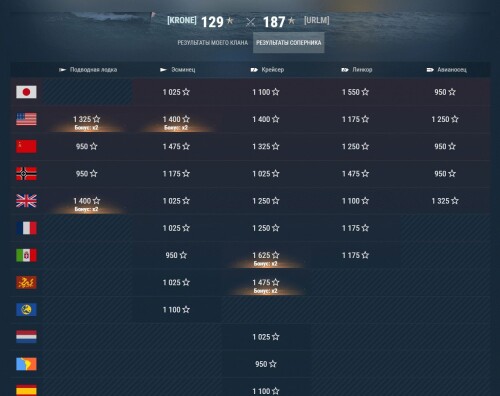Click the Линкор column header
The height and width of the screenshot is (396, 500).
tap(357, 70)
